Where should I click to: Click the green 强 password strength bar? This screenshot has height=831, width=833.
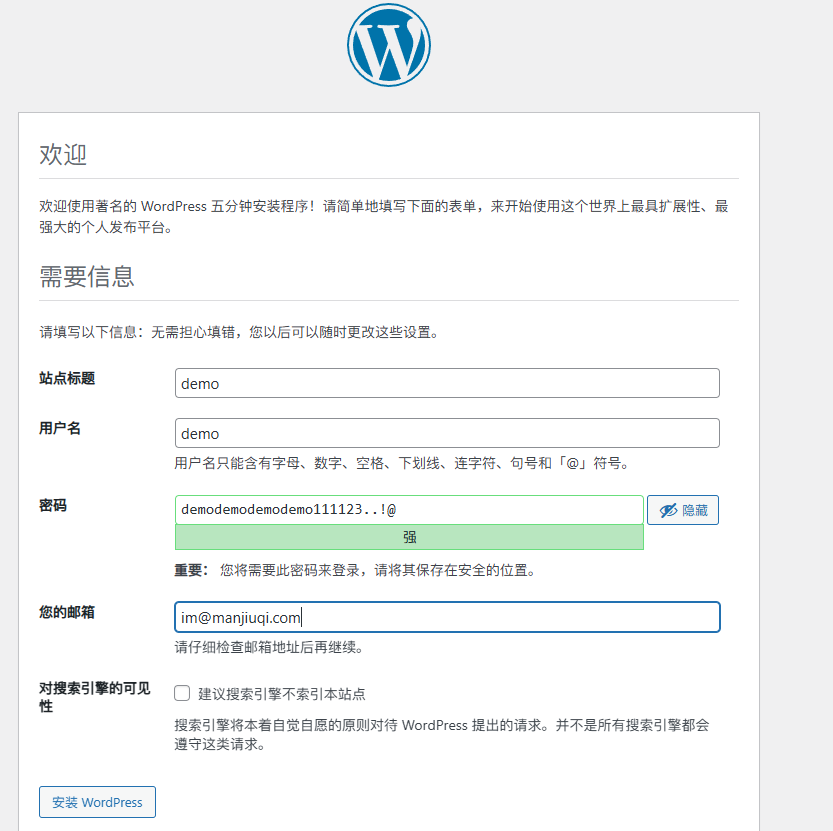click(409, 537)
